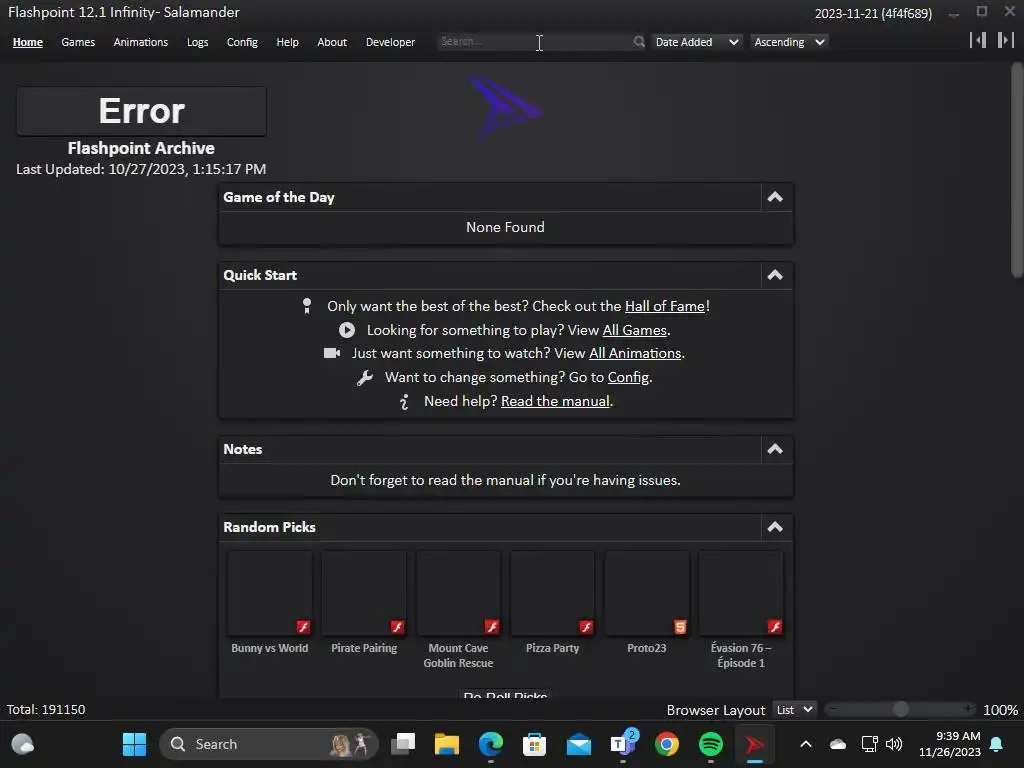Toggle the right sidebar icon
This screenshot has height=768, width=1024.
pos(1005,40)
